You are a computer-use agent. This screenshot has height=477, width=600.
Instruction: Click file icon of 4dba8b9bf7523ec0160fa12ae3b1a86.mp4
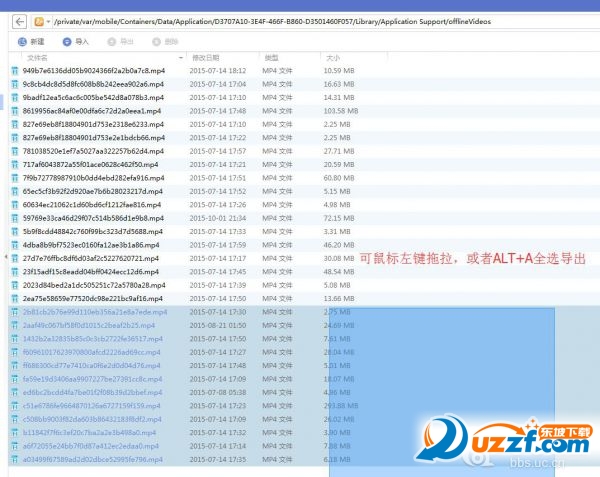[x=15, y=245]
